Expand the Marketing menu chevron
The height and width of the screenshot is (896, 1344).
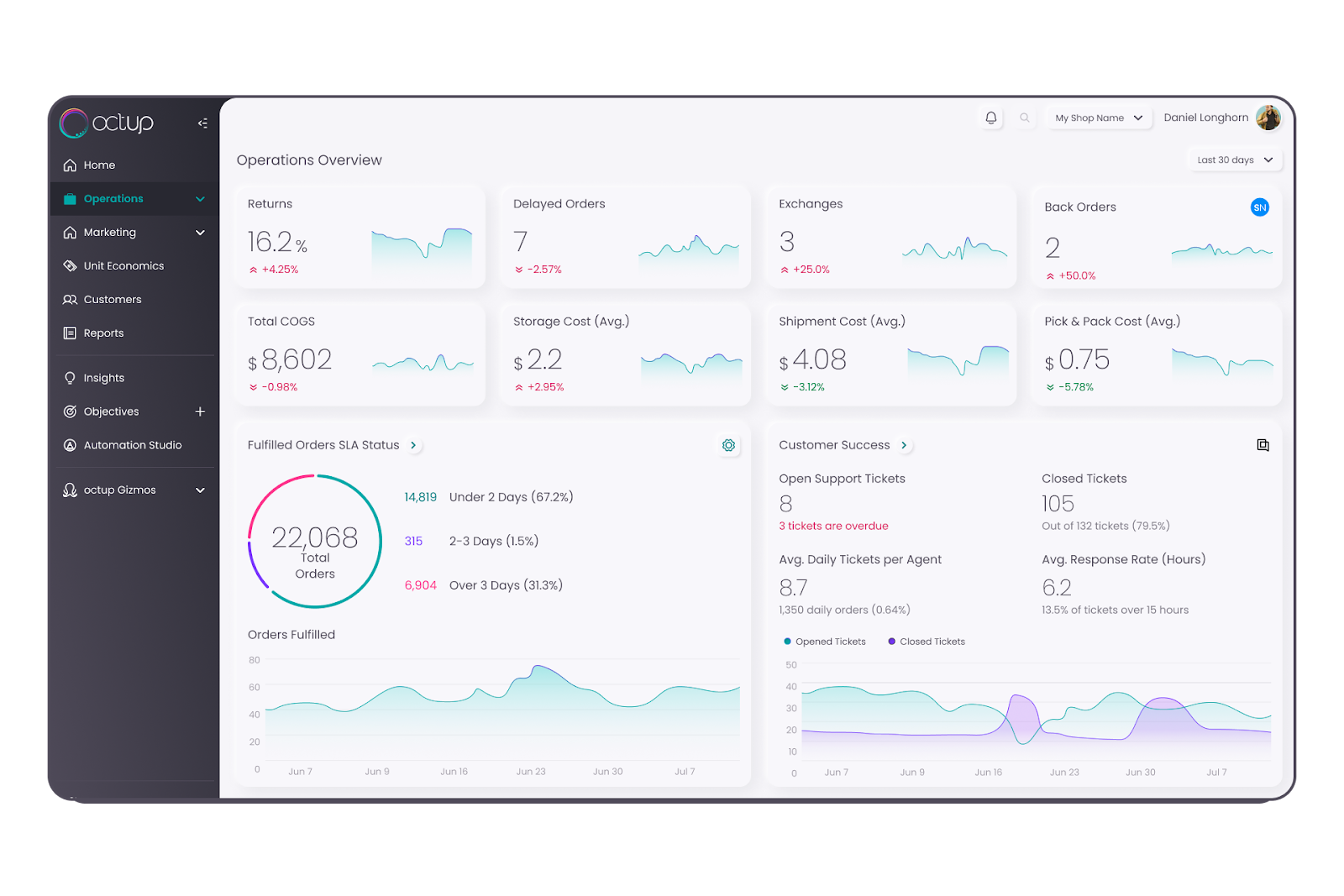click(x=200, y=233)
